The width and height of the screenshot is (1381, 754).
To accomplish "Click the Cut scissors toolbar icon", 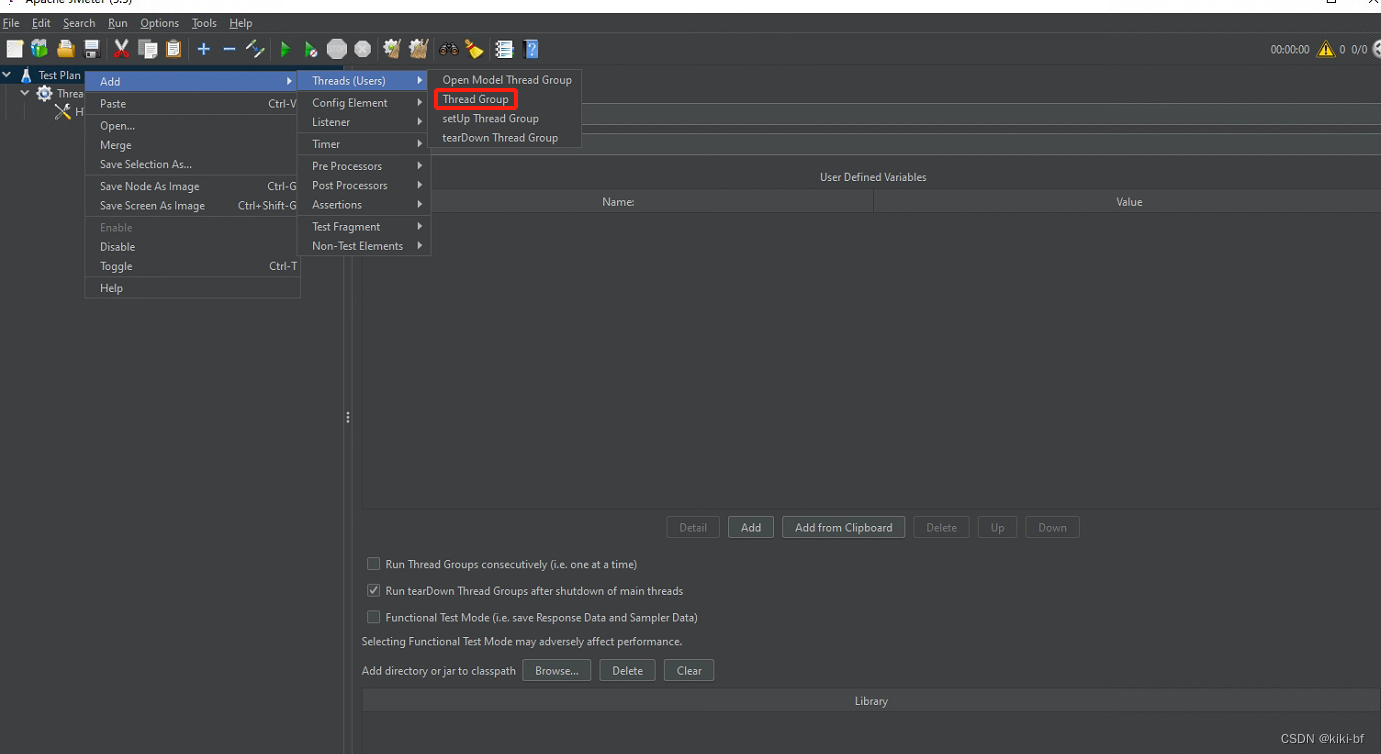I will tap(122, 49).
